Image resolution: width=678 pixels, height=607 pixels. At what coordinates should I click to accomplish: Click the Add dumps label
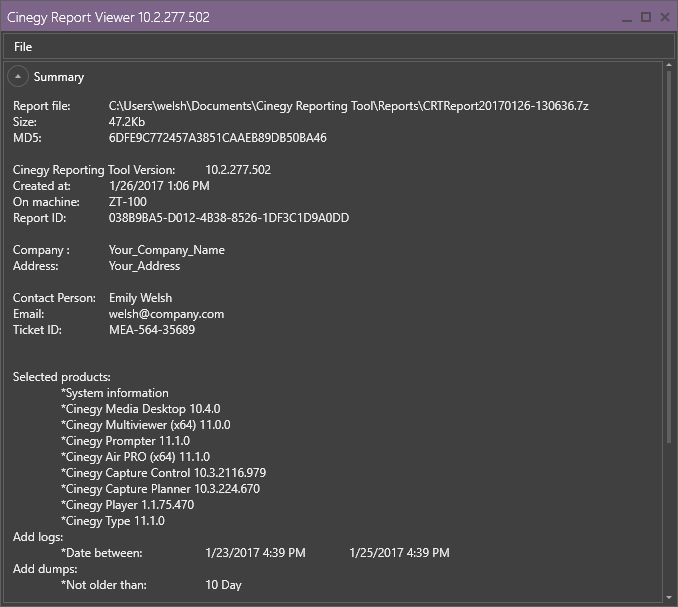(x=45, y=569)
